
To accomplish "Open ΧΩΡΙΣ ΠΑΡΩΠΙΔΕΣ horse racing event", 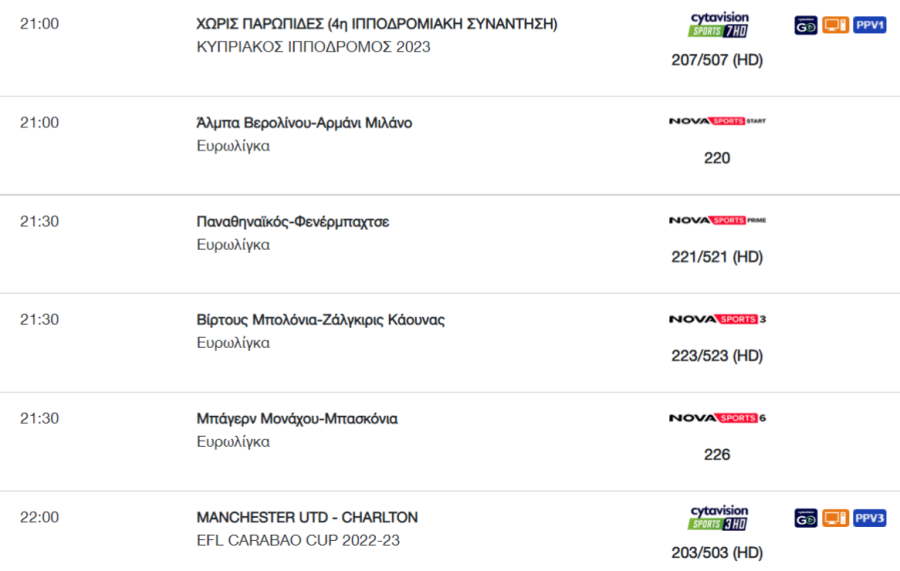I will [x=377, y=24].
